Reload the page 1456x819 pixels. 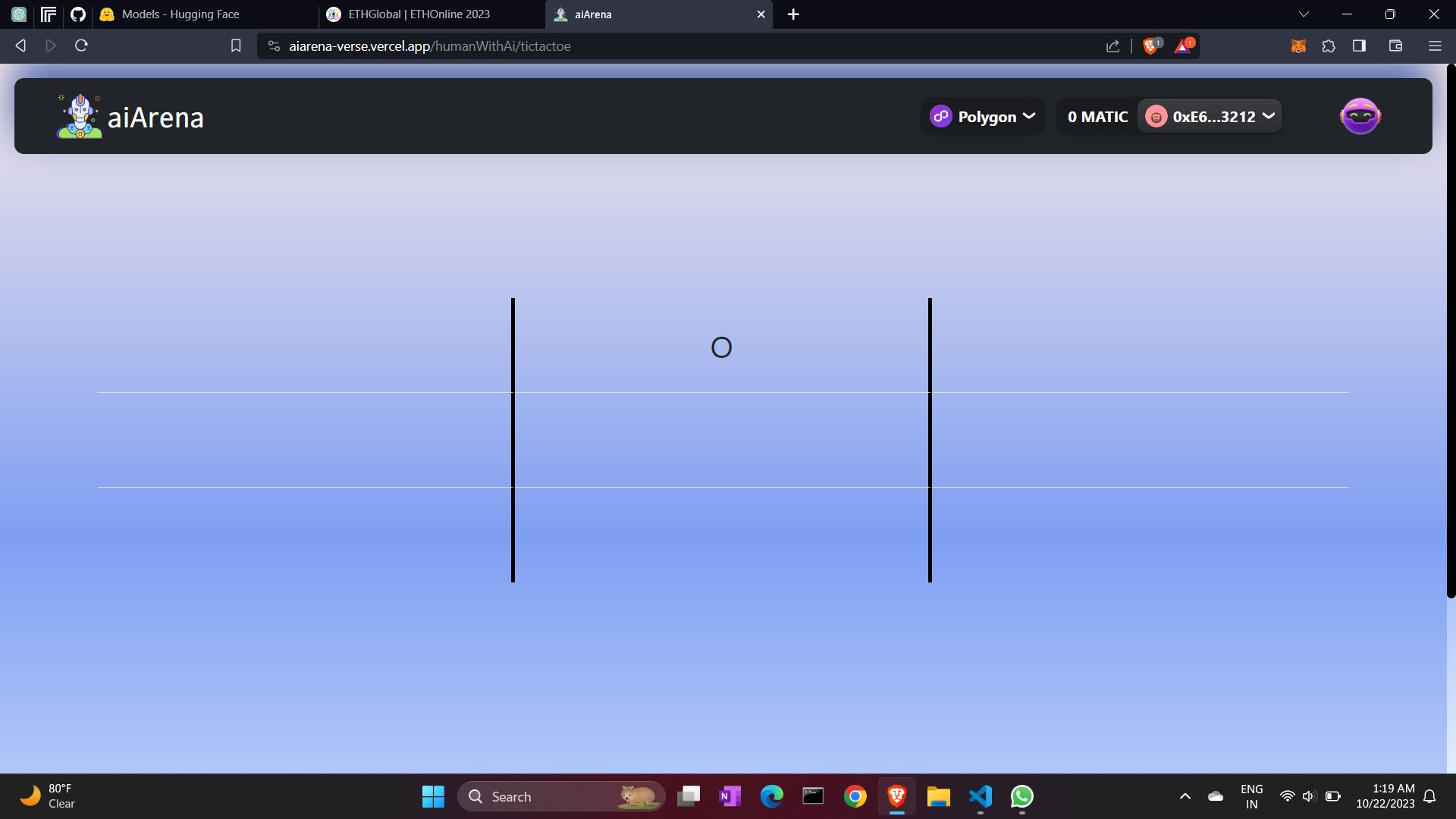pyautogui.click(x=81, y=45)
